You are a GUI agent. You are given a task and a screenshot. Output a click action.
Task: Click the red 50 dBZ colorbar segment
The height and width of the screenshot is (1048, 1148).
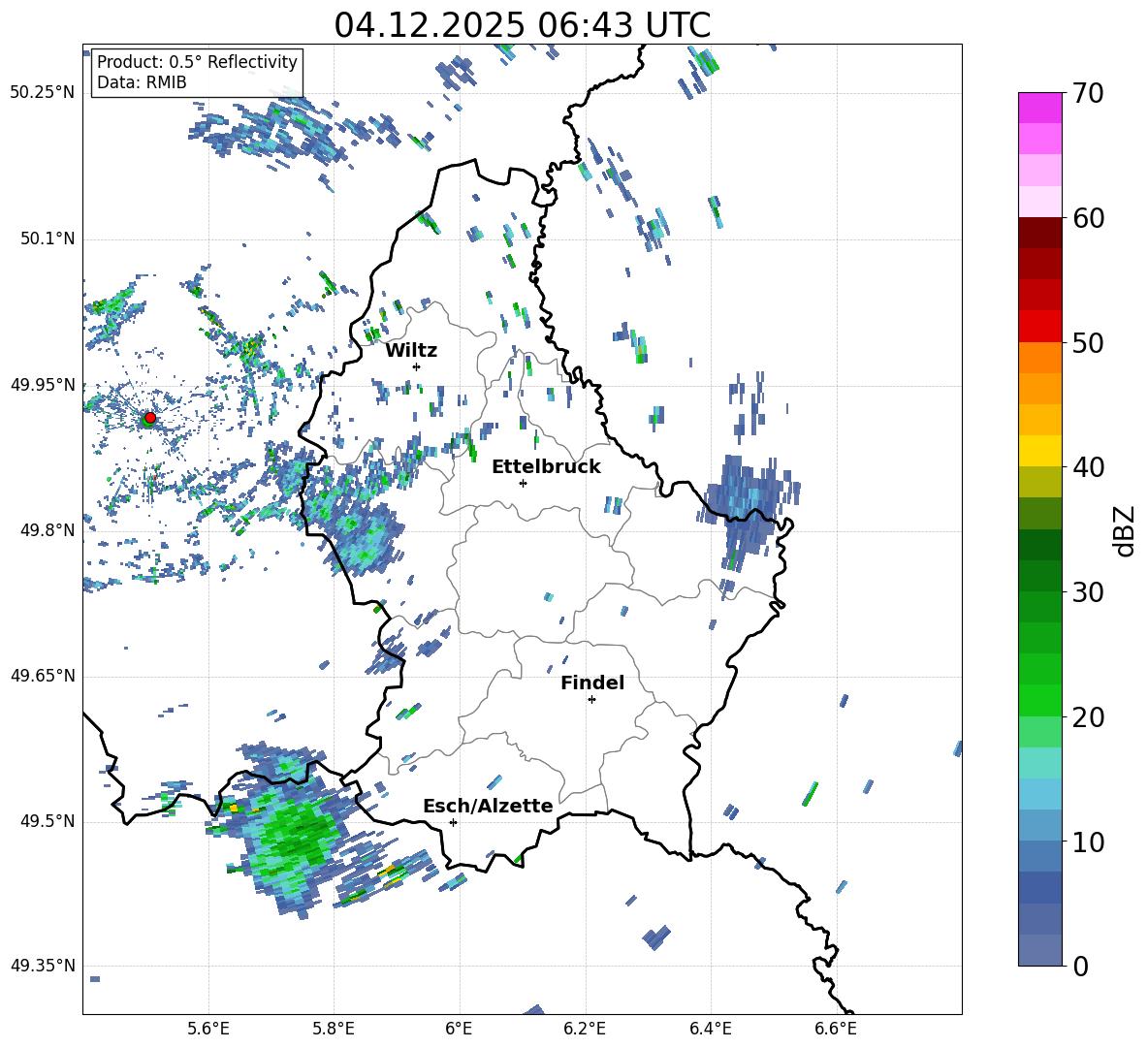1039,327
